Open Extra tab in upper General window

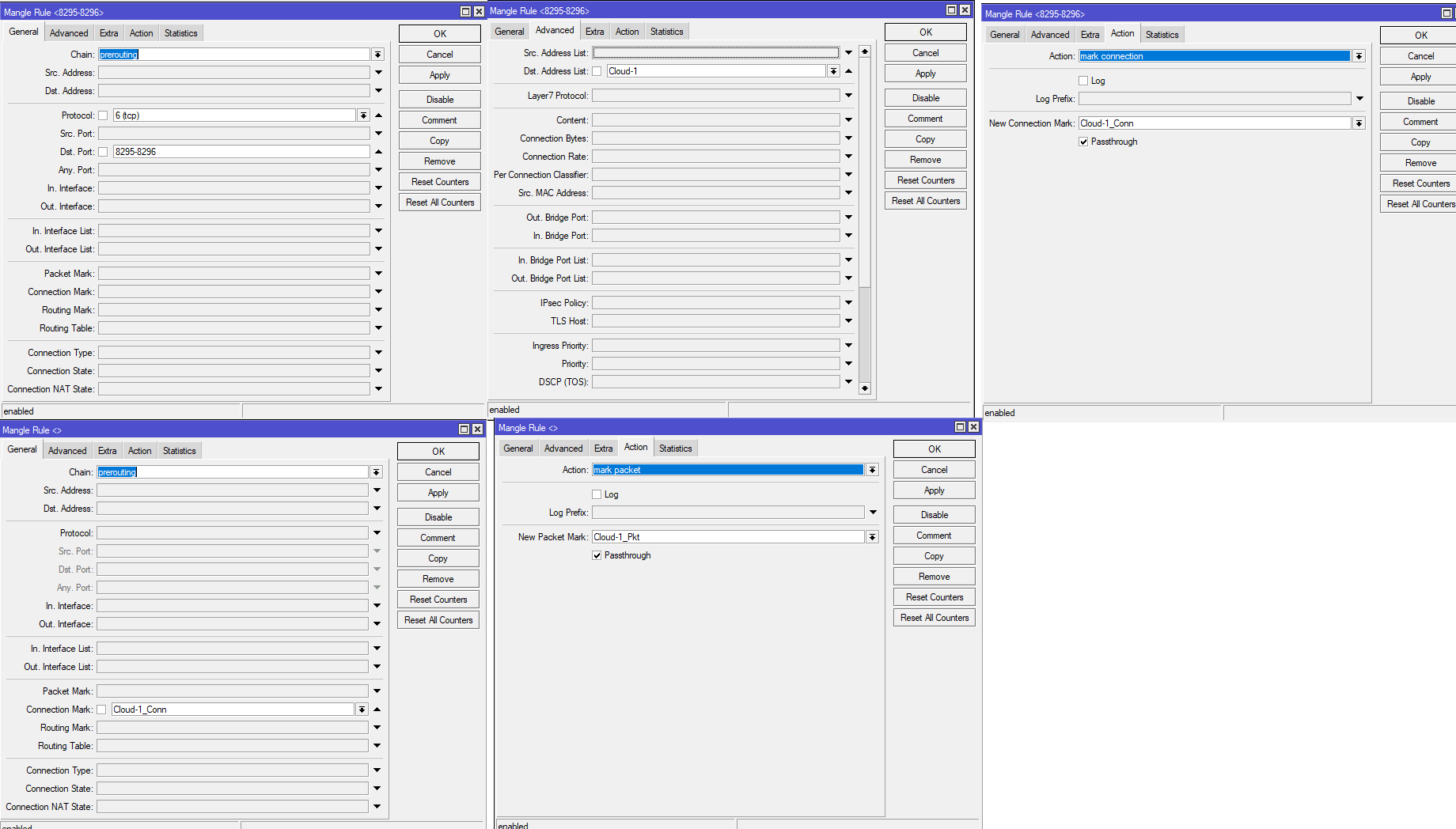pyautogui.click(x=109, y=33)
